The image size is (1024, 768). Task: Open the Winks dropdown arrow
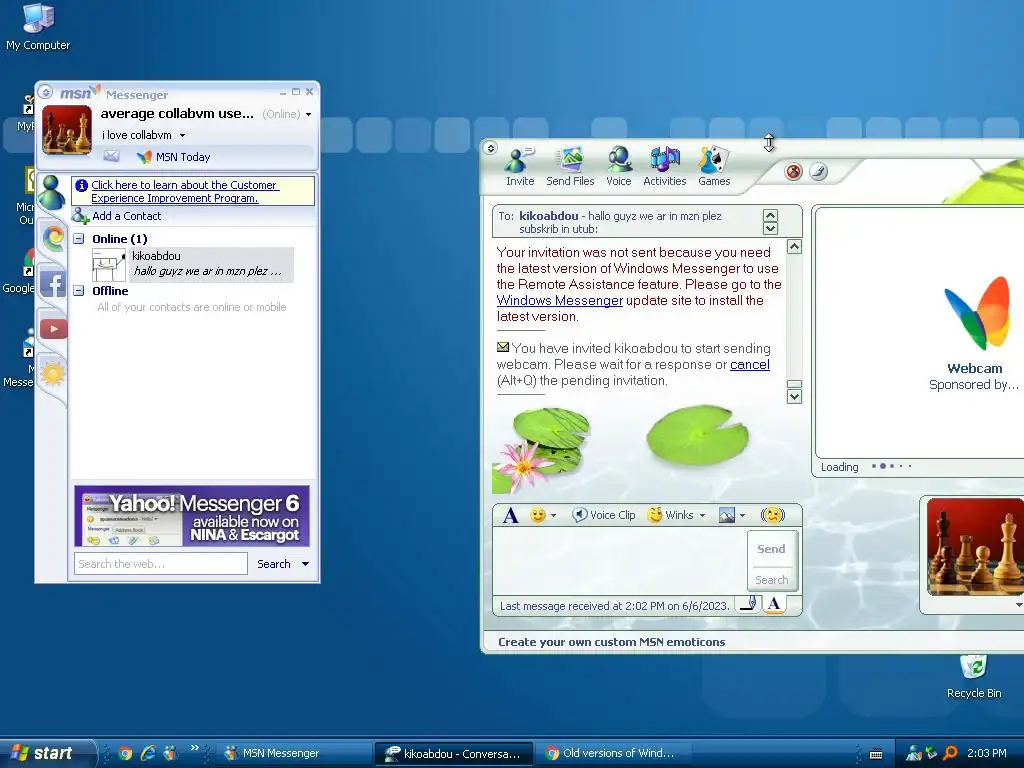(x=703, y=515)
